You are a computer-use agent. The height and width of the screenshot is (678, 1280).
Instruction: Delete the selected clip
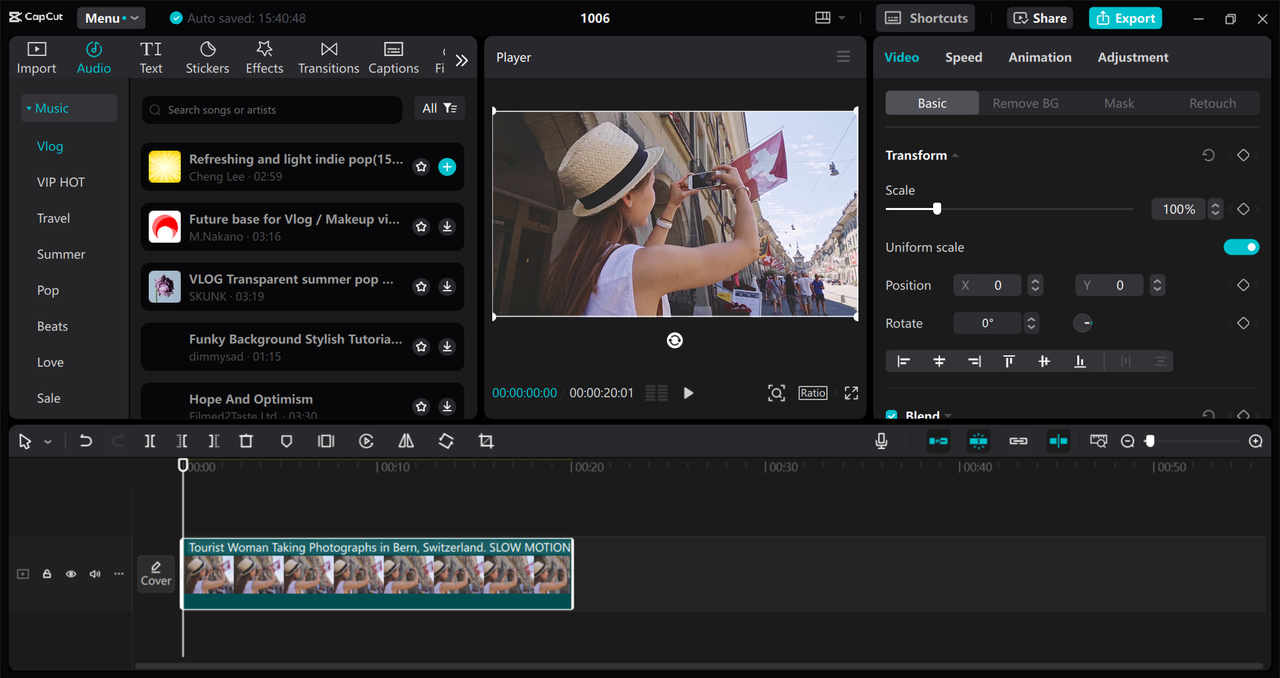pyautogui.click(x=246, y=441)
